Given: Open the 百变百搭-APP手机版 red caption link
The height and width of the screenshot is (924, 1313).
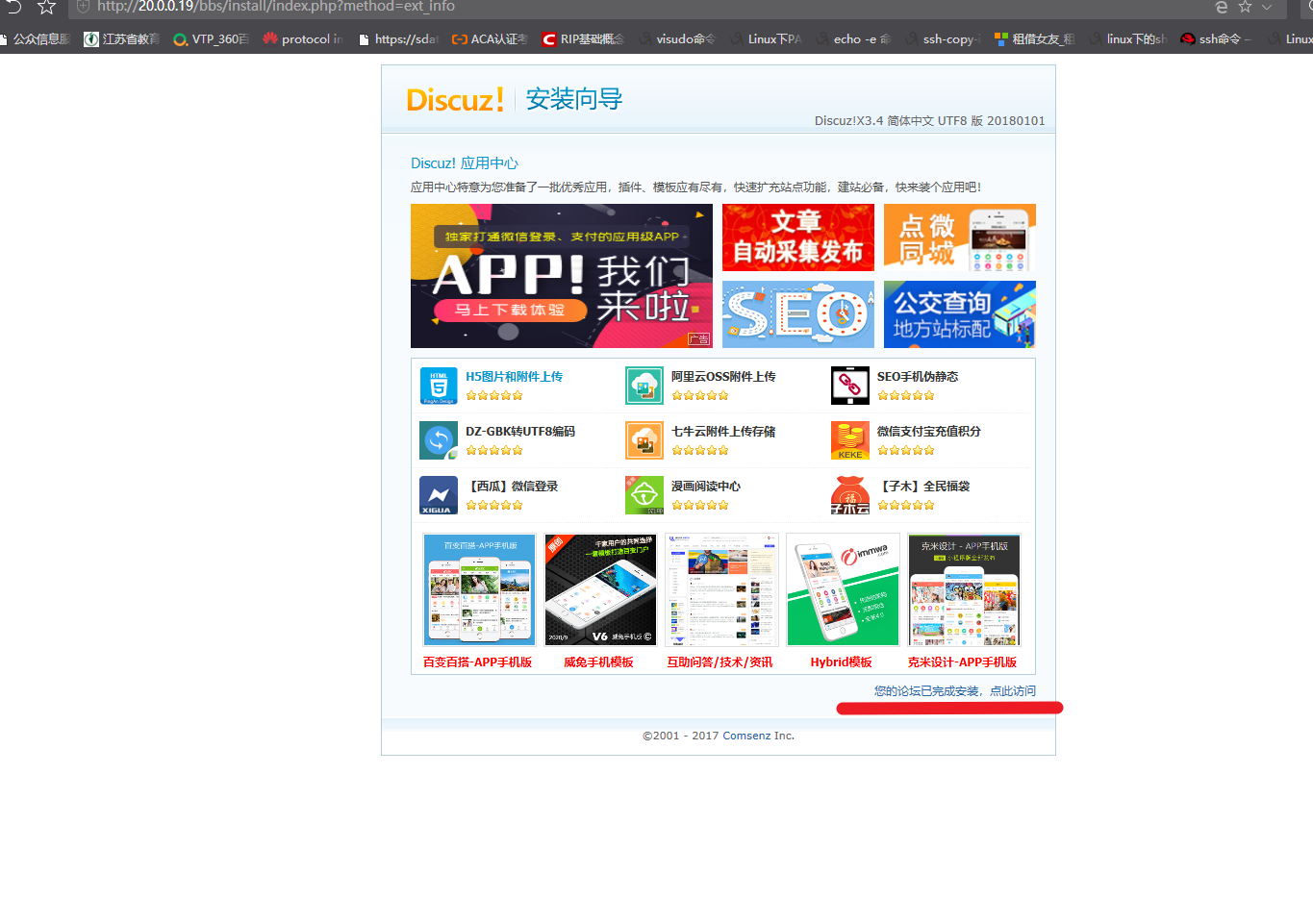Looking at the screenshot, I should click(x=478, y=662).
